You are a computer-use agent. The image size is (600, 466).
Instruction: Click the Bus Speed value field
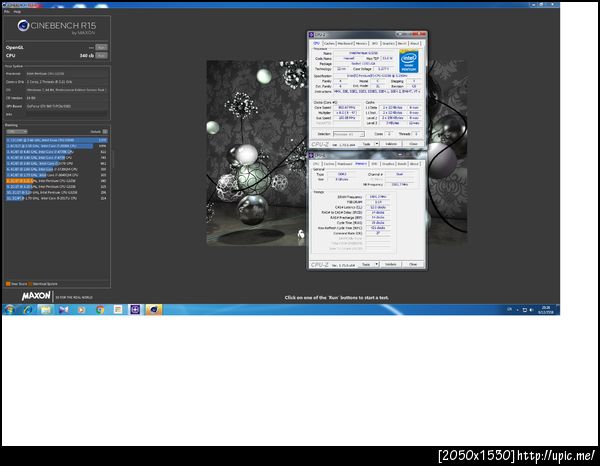tap(347, 118)
